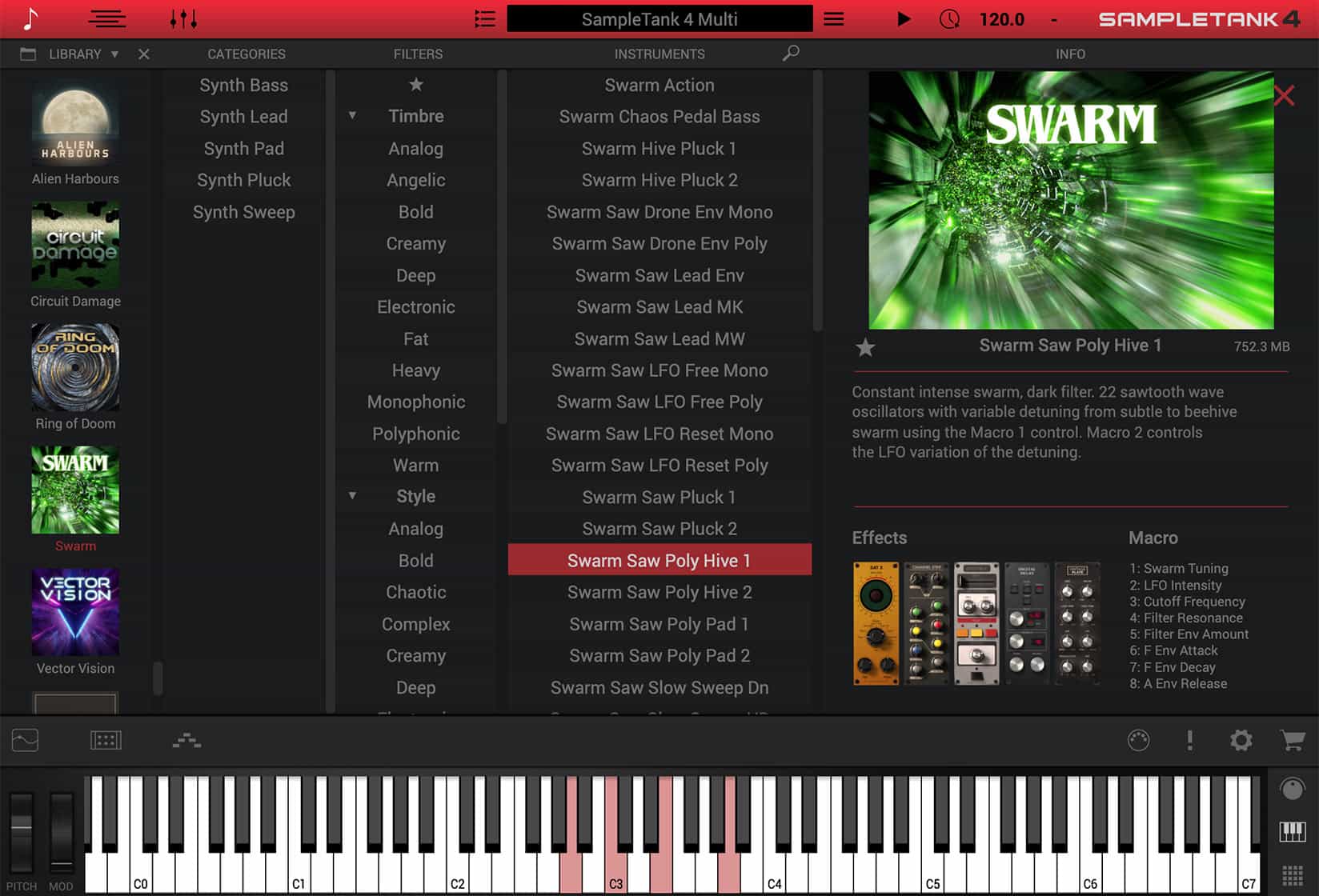Select the Swarm library thumbnail
This screenshot has width=1319, height=896.
pos(75,489)
